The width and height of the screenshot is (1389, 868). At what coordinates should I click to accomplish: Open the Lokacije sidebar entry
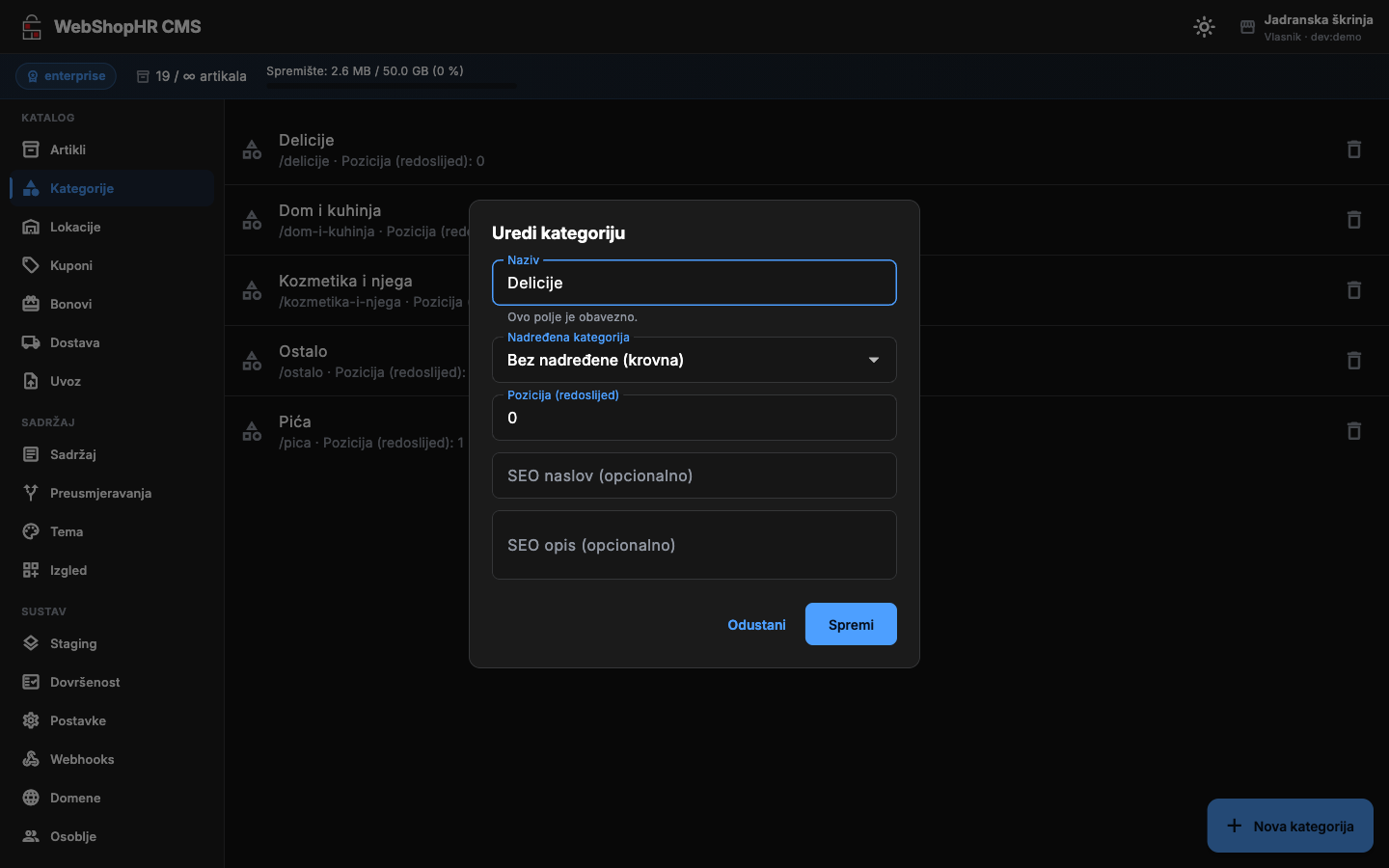pos(112,227)
